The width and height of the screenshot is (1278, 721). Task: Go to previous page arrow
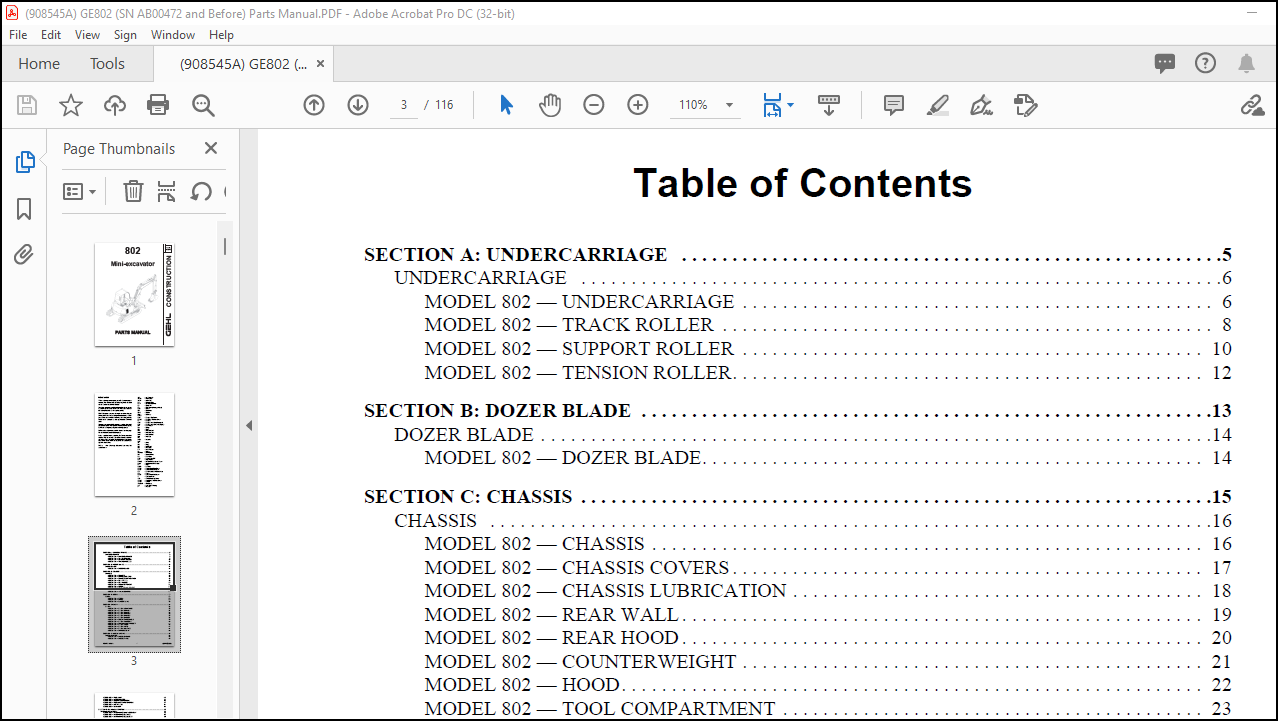[314, 105]
